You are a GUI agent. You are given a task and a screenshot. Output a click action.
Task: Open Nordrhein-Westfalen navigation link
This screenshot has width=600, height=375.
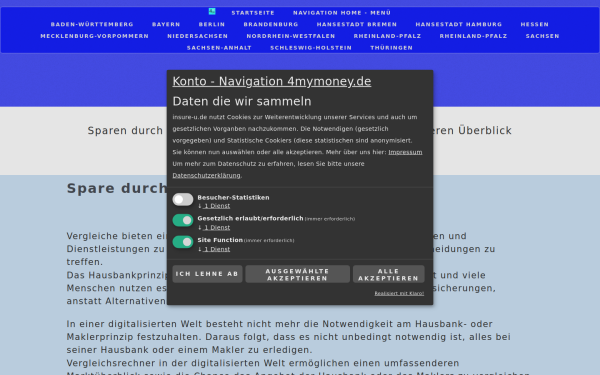pos(290,36)
